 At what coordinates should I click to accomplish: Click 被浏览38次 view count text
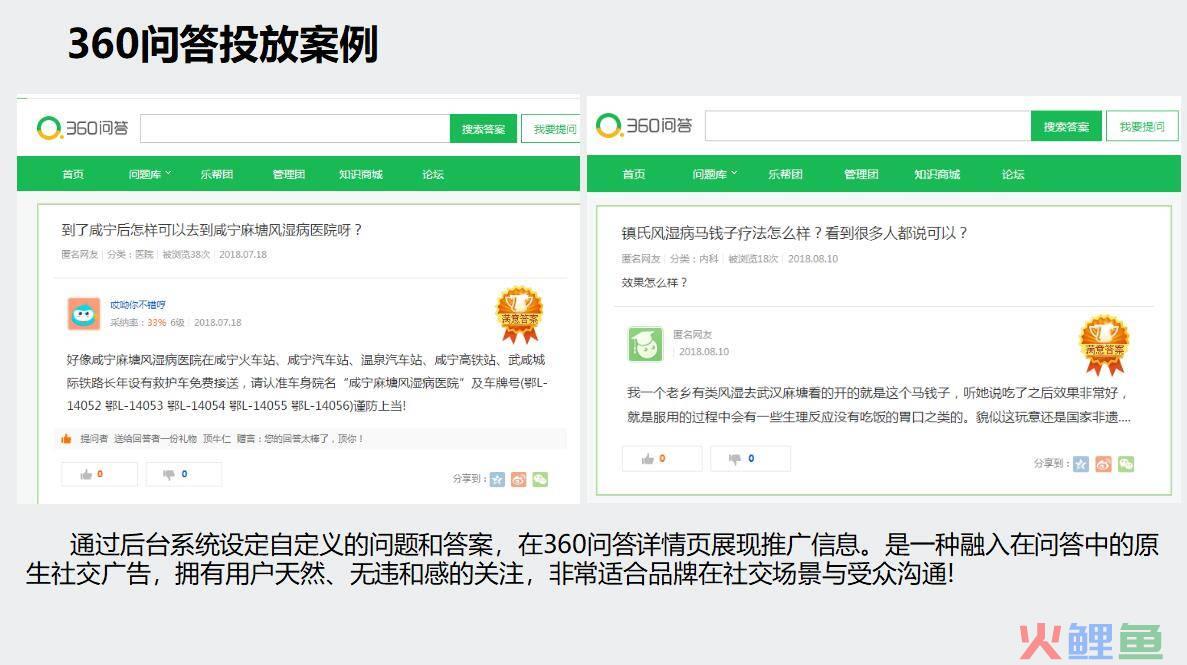click(x=186, y=254)
